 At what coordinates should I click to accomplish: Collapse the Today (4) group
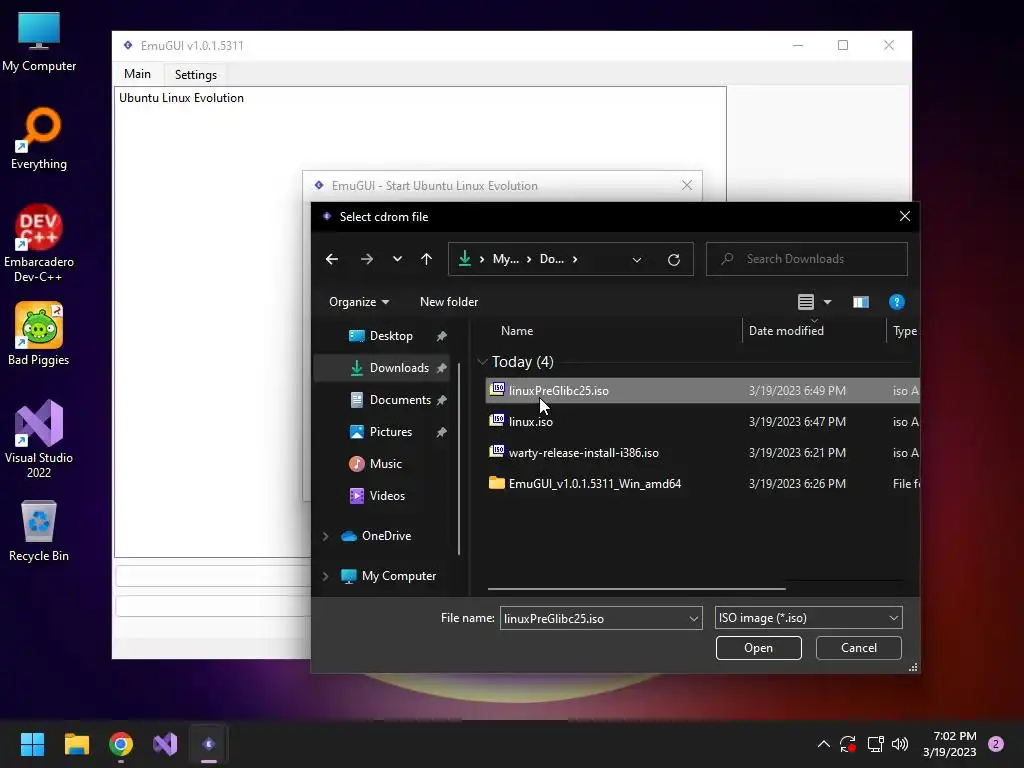pyautogui.click(x=483, y=362)
